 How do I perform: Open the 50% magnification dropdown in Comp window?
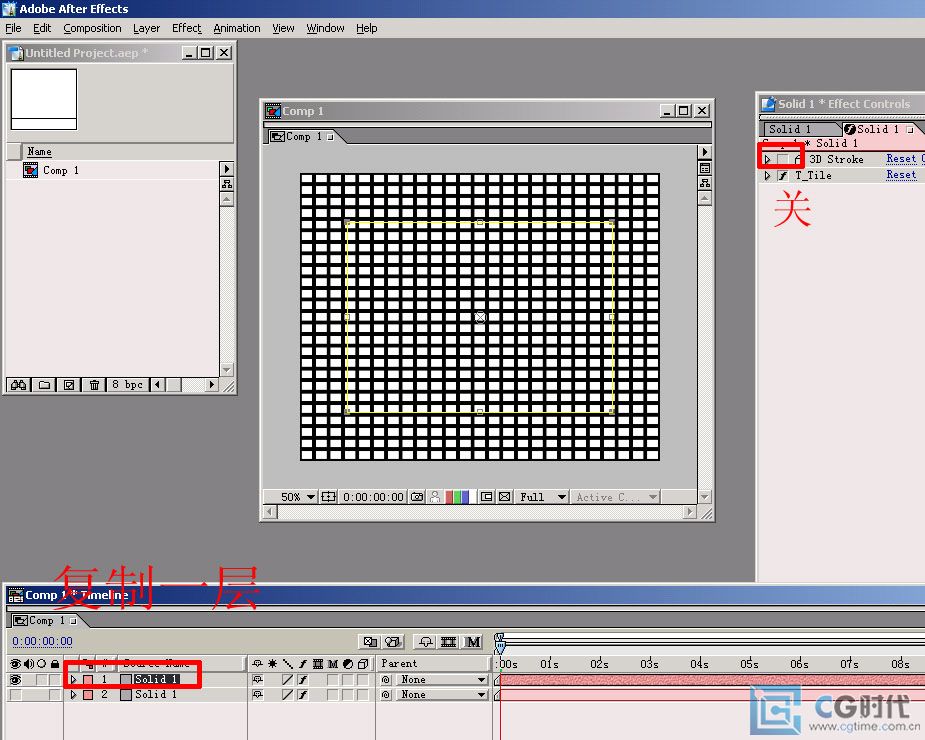(x=297, y=497)
